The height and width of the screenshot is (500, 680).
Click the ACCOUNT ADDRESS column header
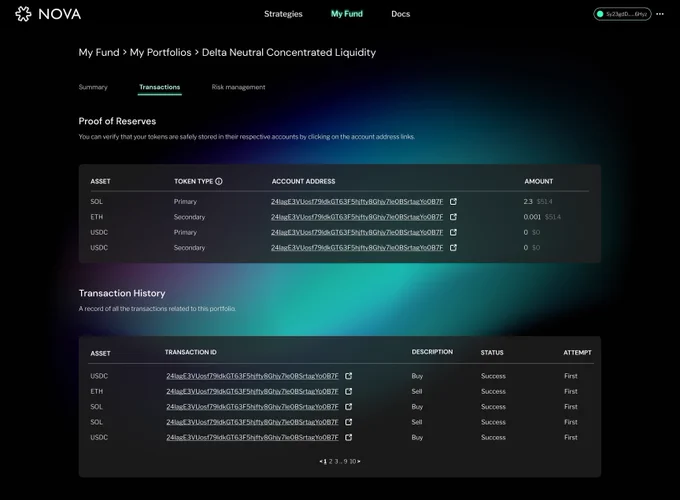pyautogui.click(x=304, y=181)
